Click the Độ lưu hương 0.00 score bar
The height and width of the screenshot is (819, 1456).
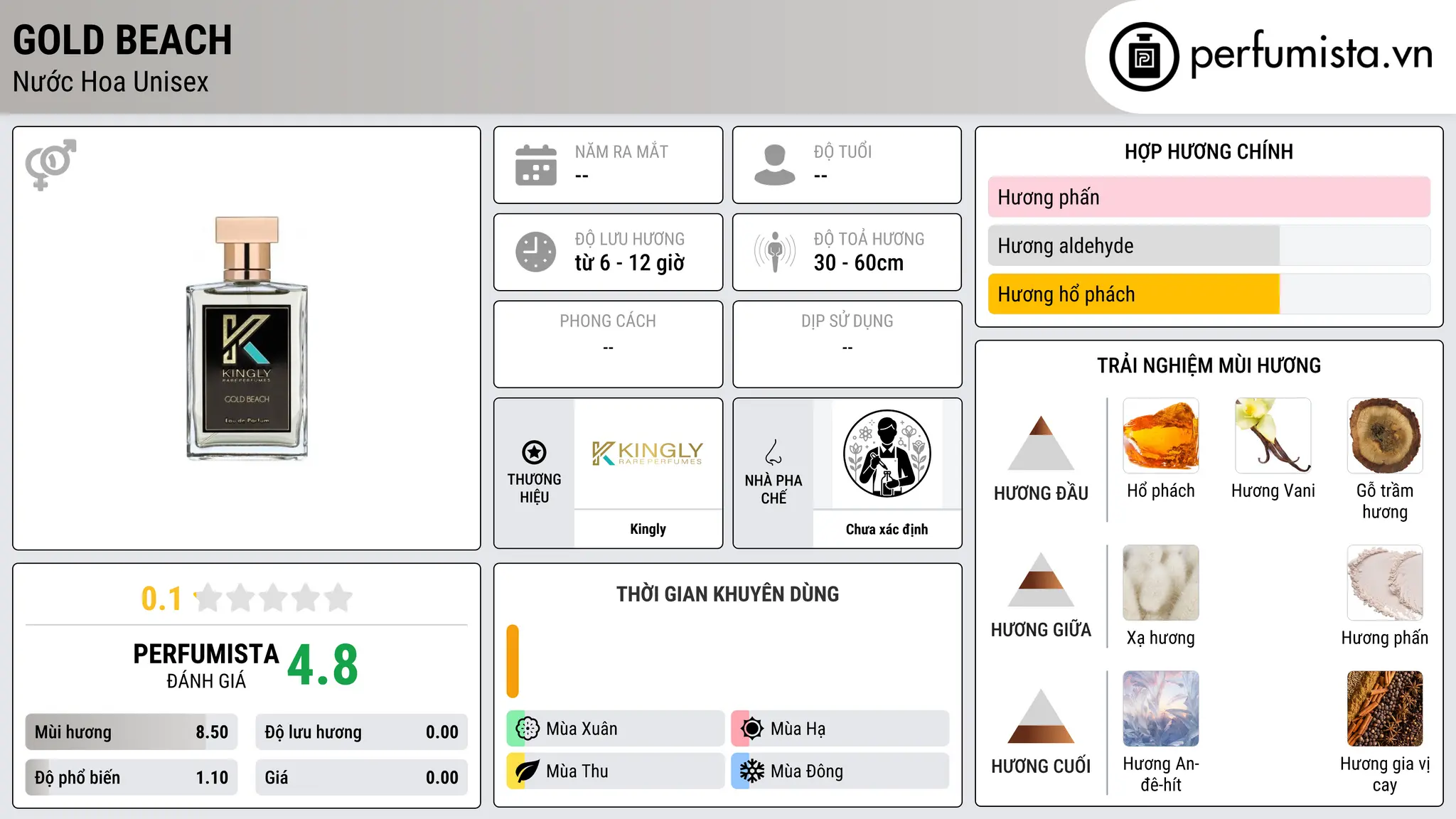tap(362, 732)
